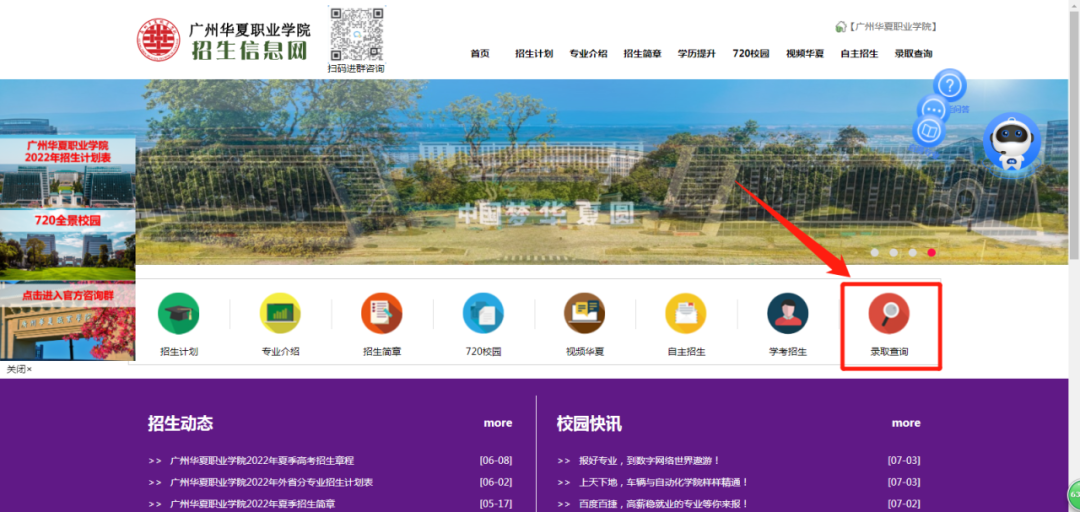1080x512 pixels.
Task: Go to the second carousel slide dot
Action: 893,252
